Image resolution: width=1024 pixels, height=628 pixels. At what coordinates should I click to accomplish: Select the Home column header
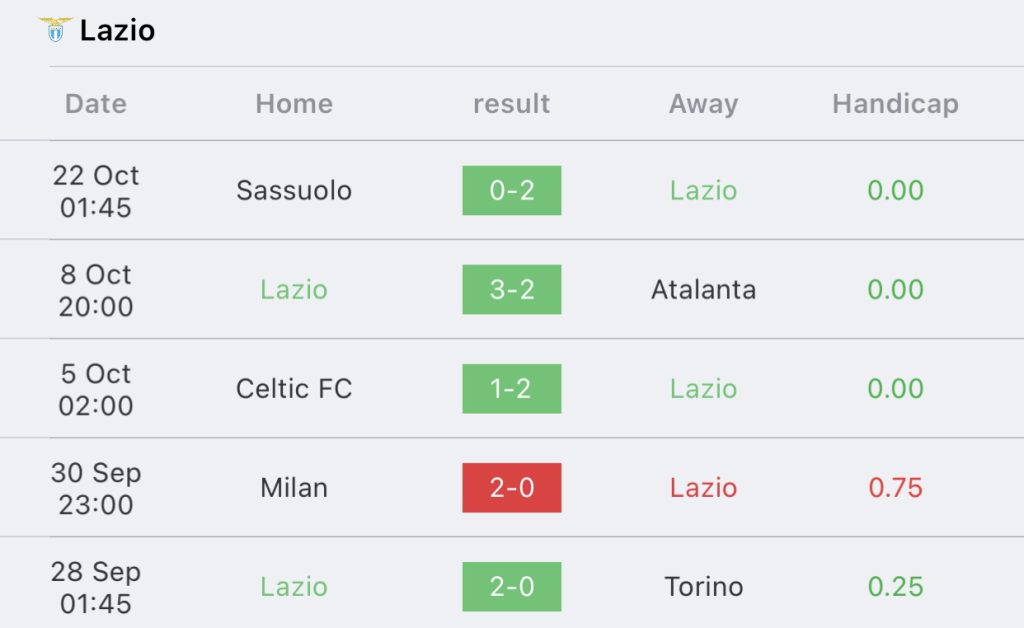[294, 104]
